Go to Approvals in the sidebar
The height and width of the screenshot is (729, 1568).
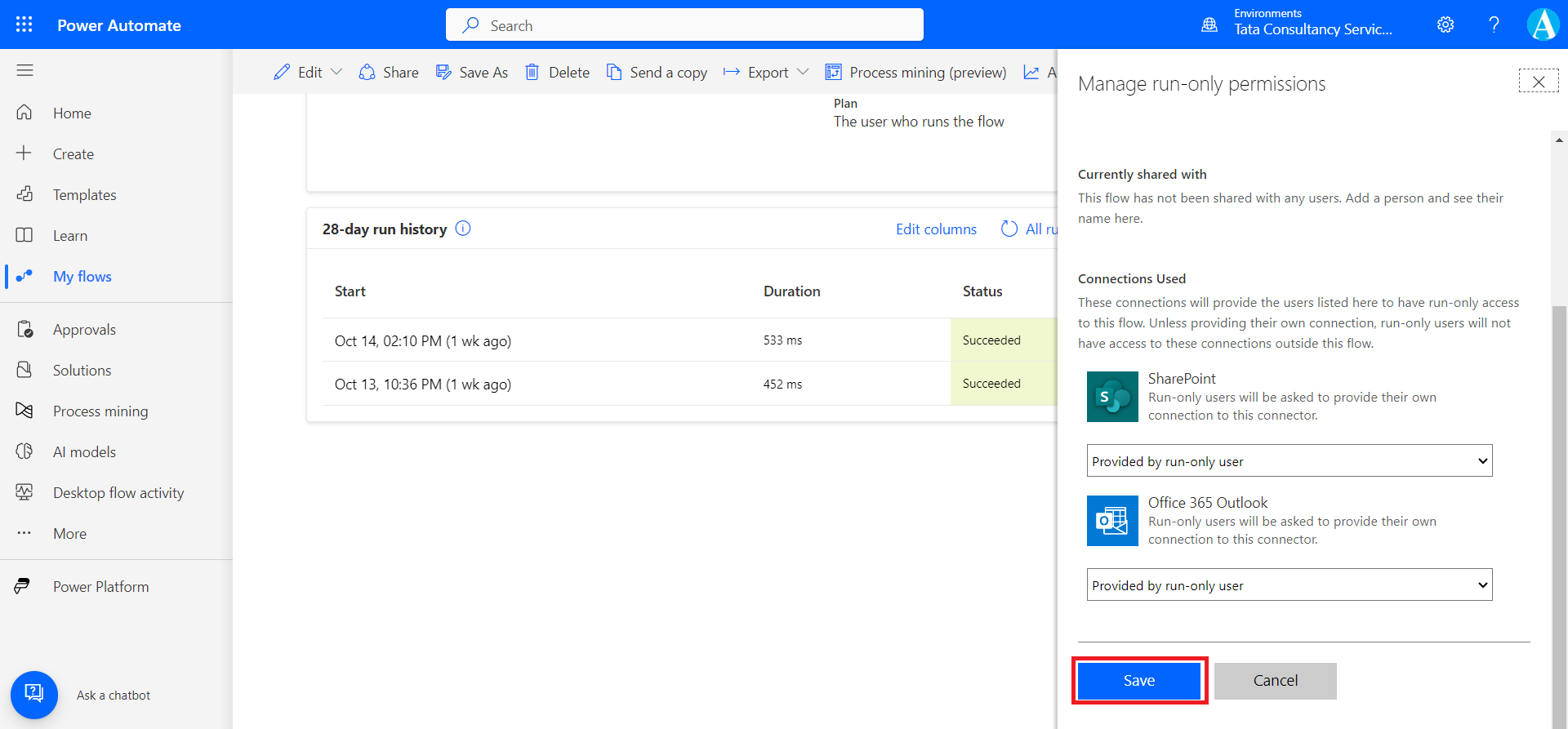84,330
